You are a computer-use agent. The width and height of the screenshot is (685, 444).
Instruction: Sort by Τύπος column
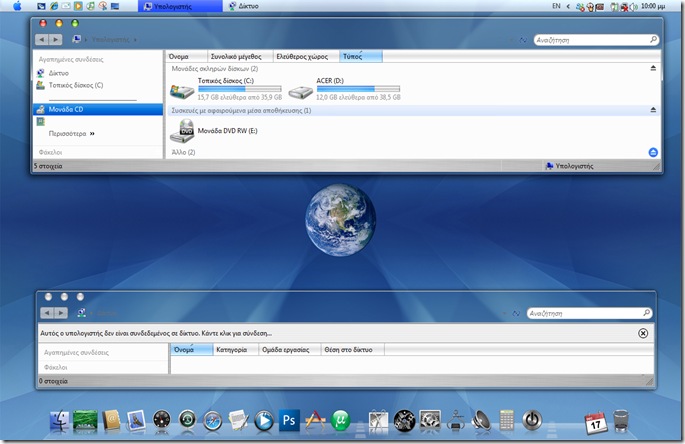[x=361, y=56]
